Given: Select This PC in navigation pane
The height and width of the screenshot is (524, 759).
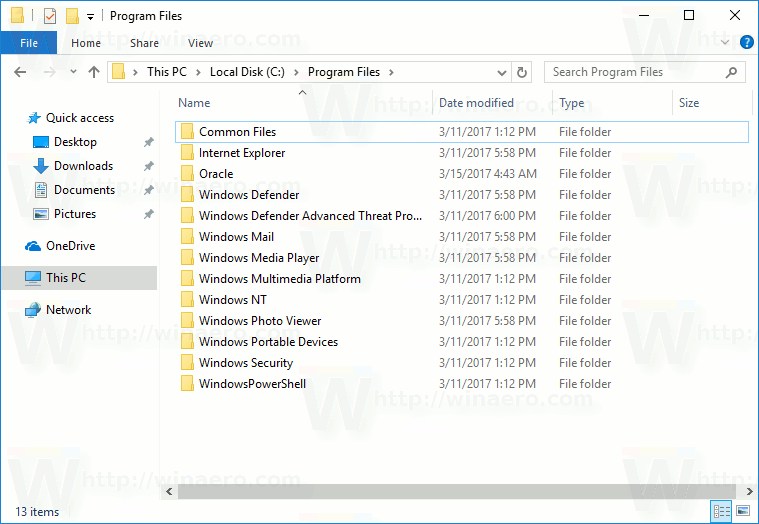Looking at the screenshot, I should point(79,278).
